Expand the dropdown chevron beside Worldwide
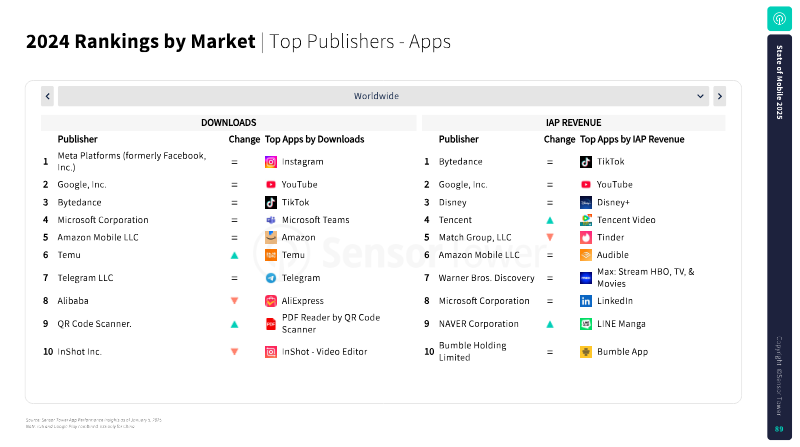The height and width of the screenshot is (447, 800). pyautogui.click(x=700, y=96)
